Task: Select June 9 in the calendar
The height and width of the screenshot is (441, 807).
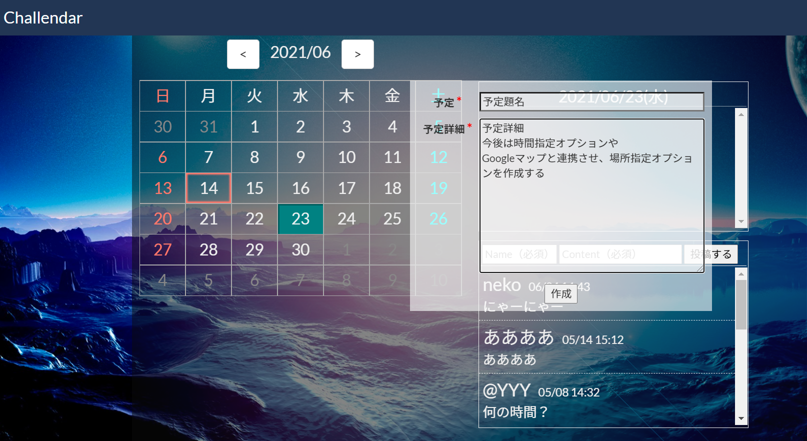Action: click(x=301, y=157)
